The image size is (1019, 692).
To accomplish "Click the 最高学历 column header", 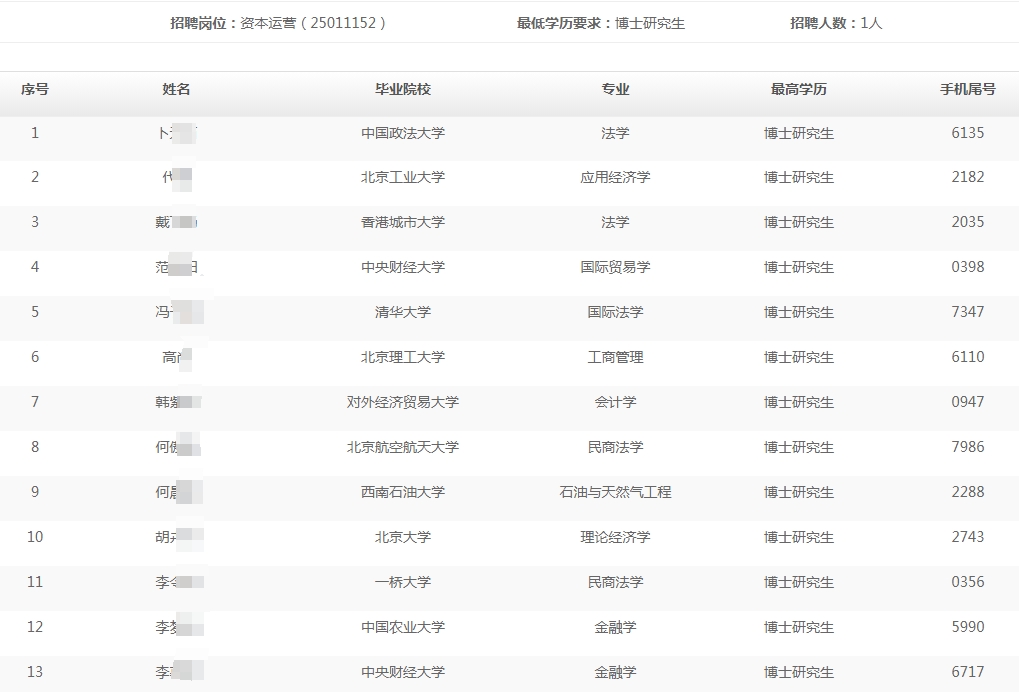I will (798, 89).
